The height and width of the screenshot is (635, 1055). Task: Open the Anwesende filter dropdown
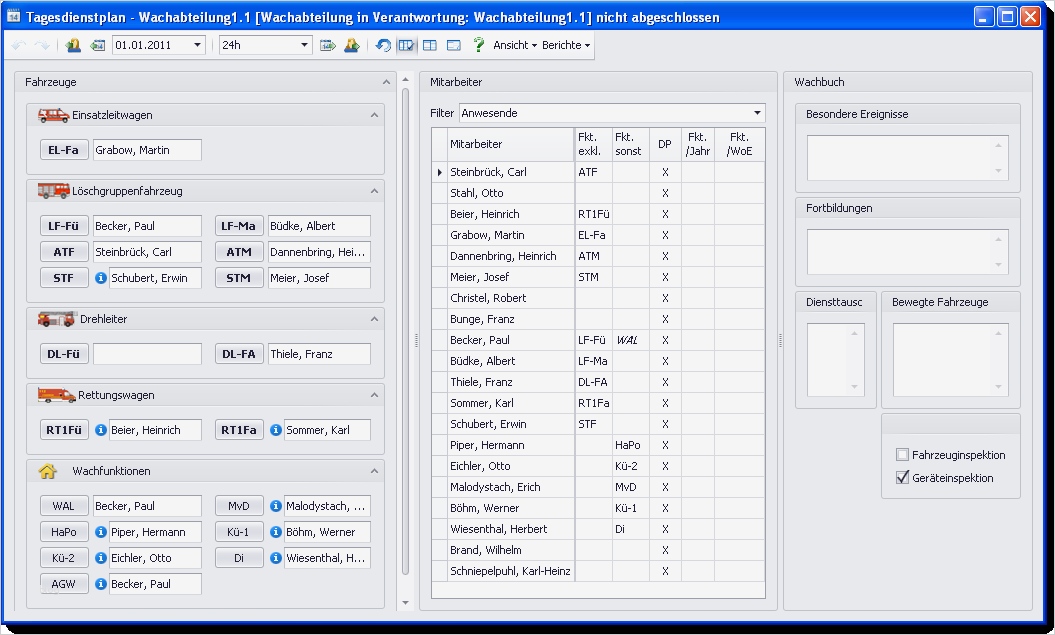click(757, 113)
